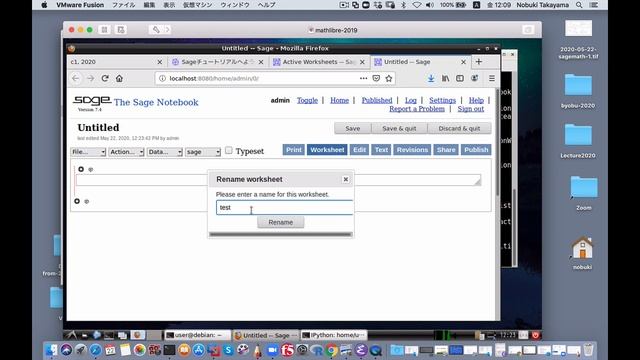This screenshot has height=360, width=640.
Task: Switch to Worksheet view
Action: 327,150
